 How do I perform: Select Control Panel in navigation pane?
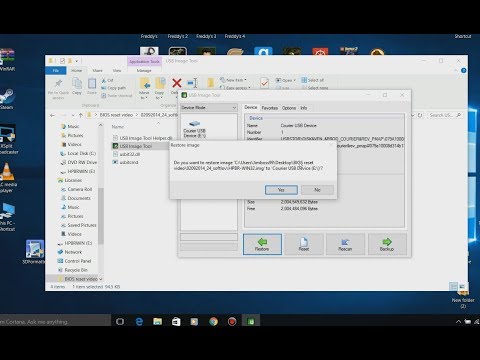[x=74, y=261]
